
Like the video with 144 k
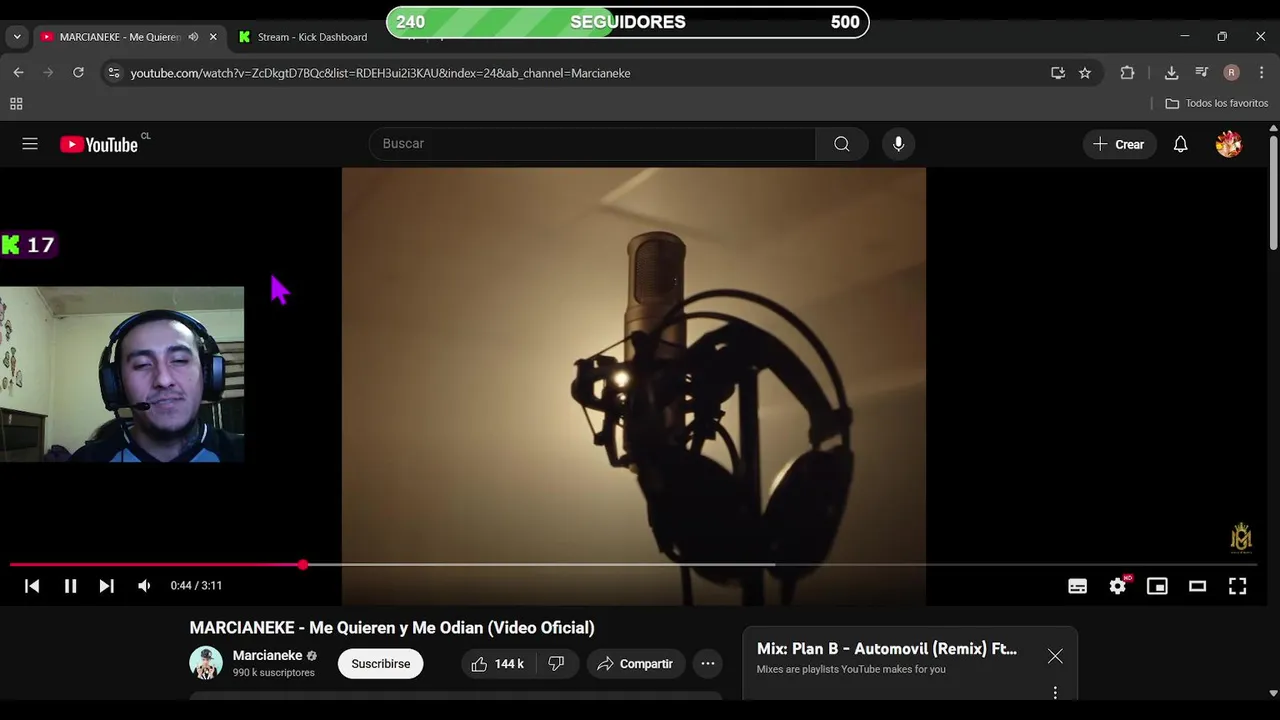pyautogui.click(x=498, y=664)
